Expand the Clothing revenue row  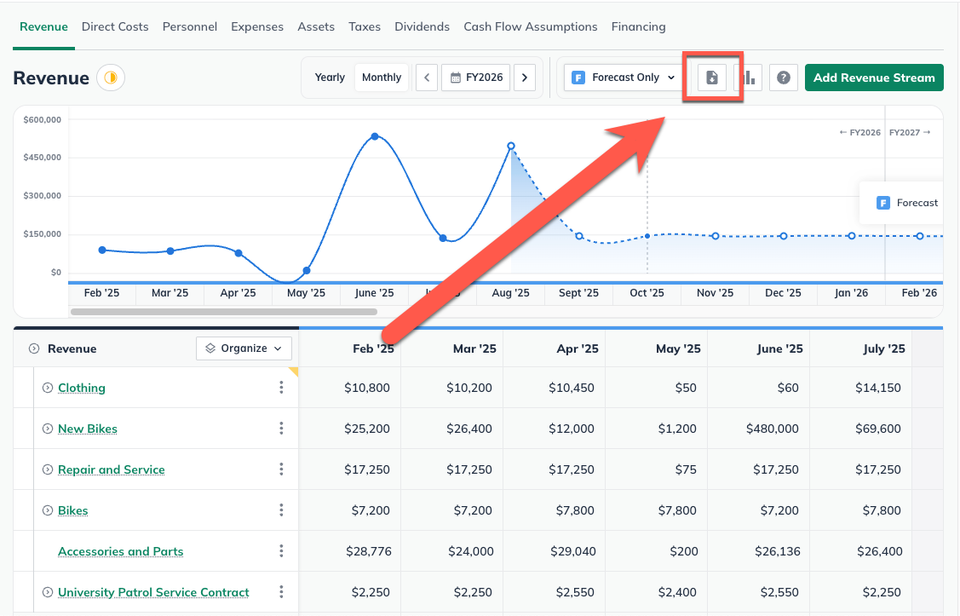click(x=47, y=388)
